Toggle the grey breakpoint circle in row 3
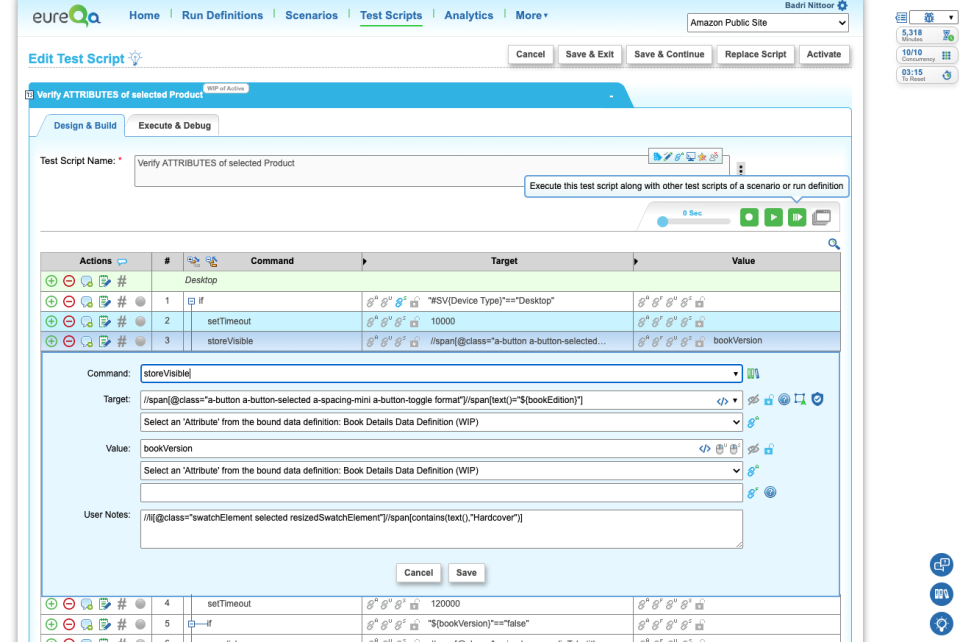The width and height of the screenshot is (960, 642). (140, 342)
